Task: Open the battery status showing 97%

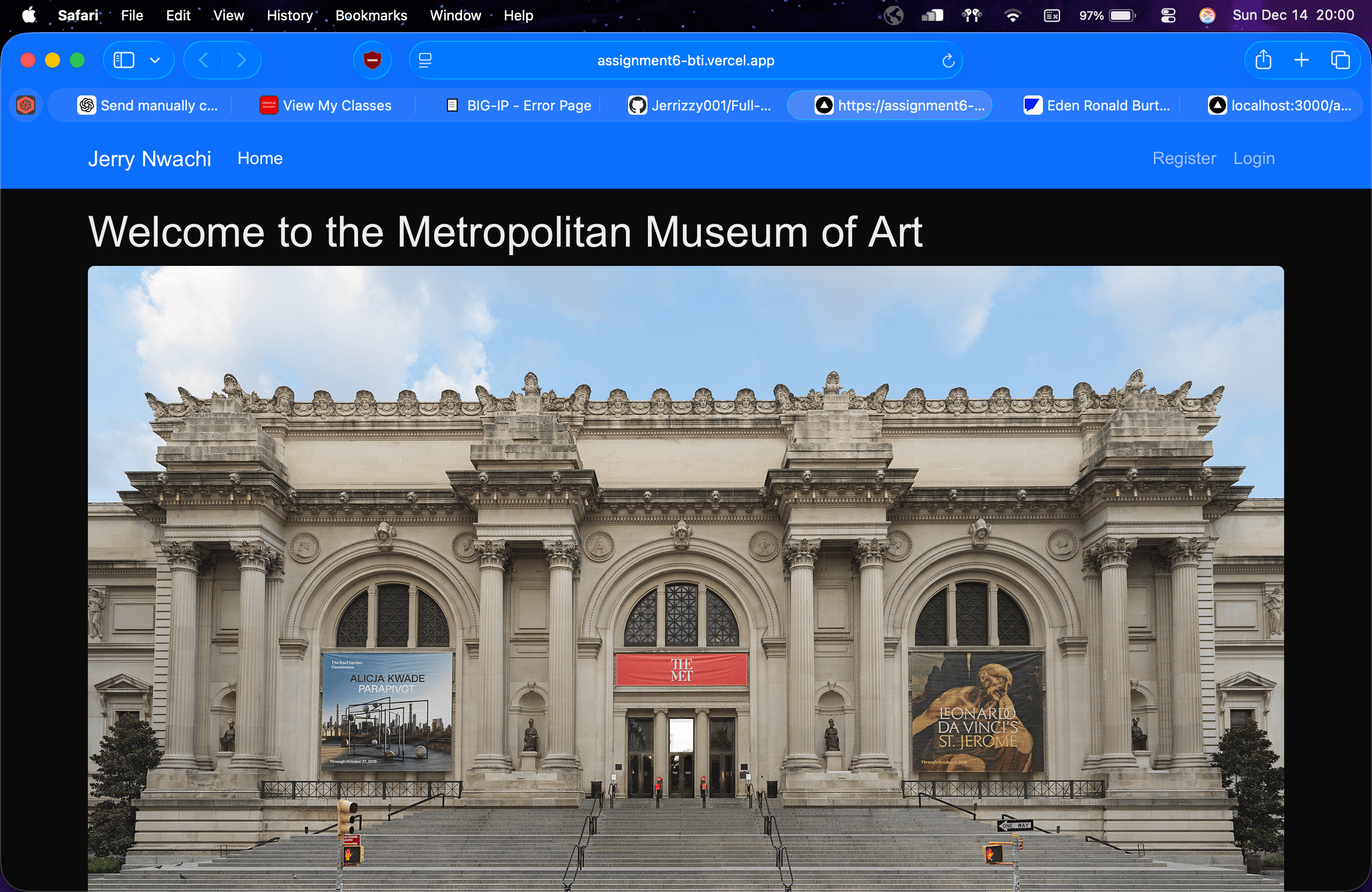Action: [1107, 16]
